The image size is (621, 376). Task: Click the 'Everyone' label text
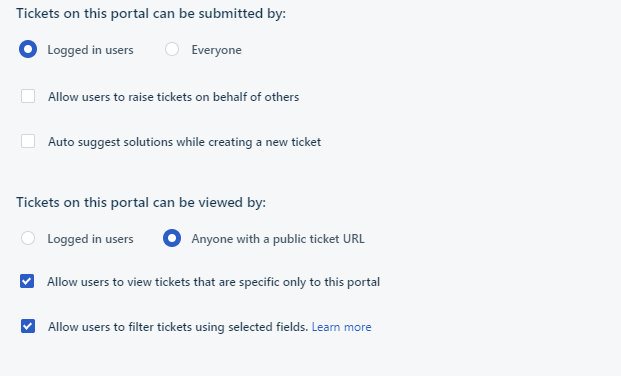tap(216, 50)
